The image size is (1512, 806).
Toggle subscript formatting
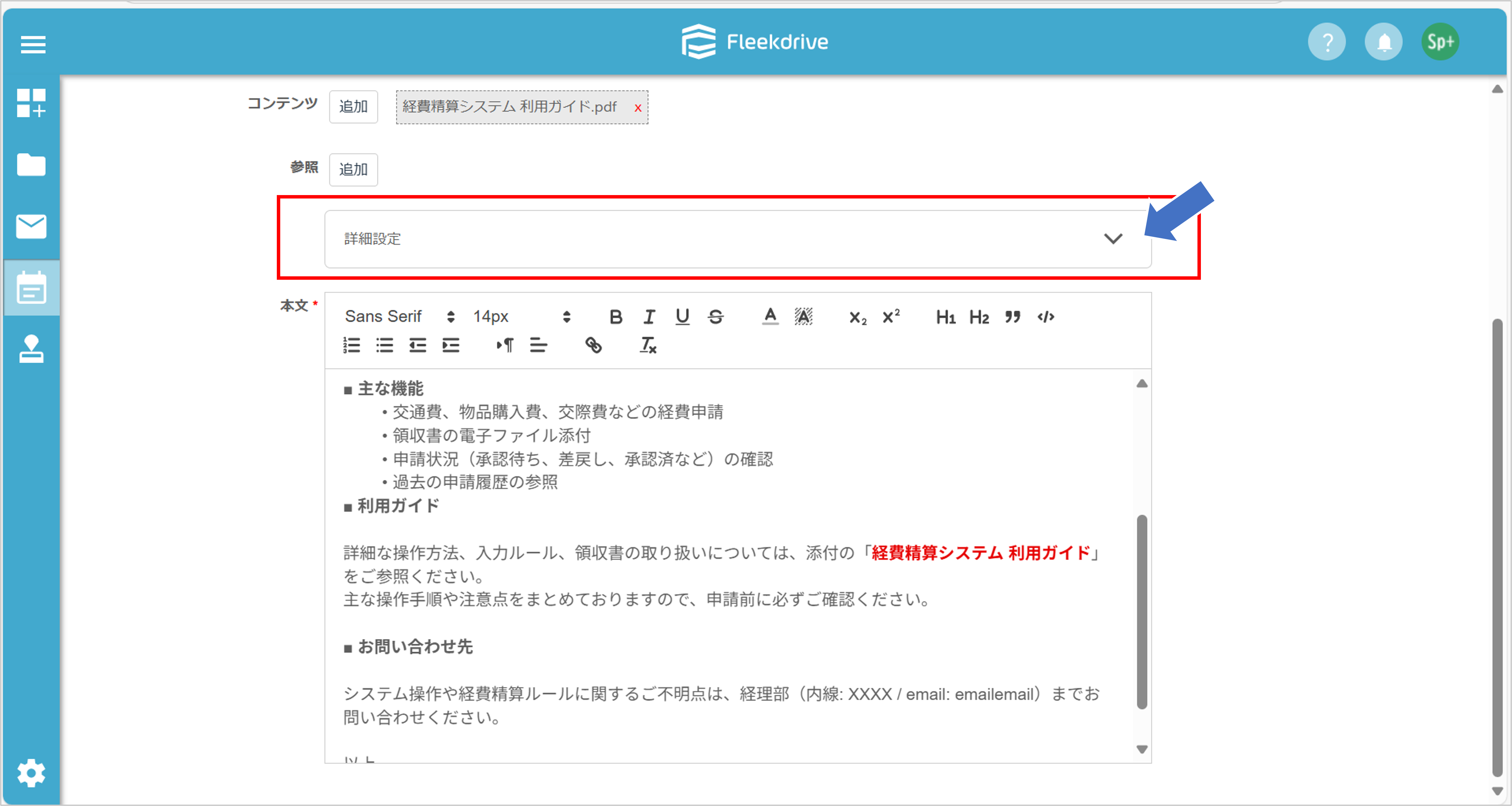coord(858,317)
